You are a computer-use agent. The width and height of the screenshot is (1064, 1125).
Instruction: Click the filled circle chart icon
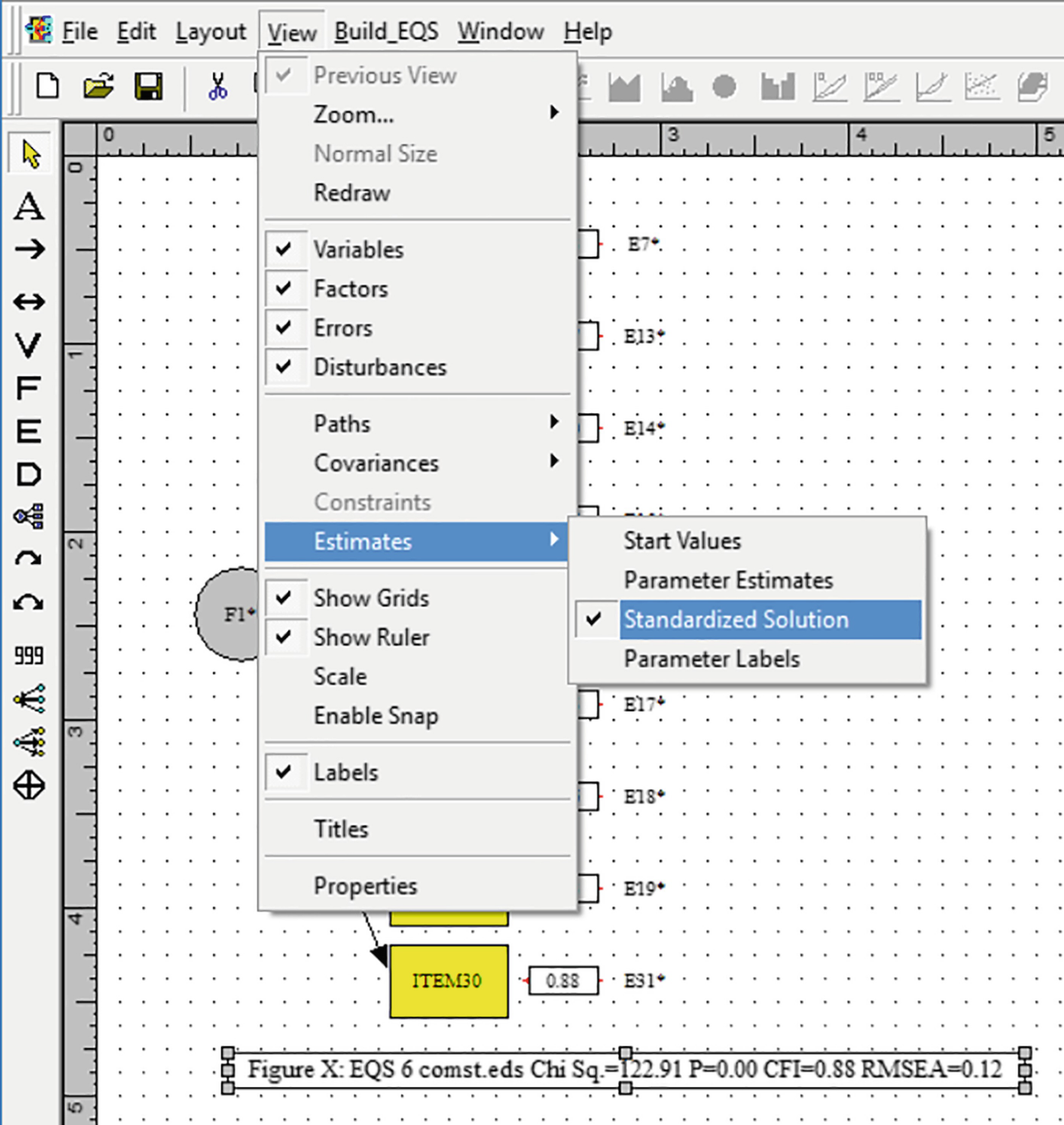tap(724, 87)
